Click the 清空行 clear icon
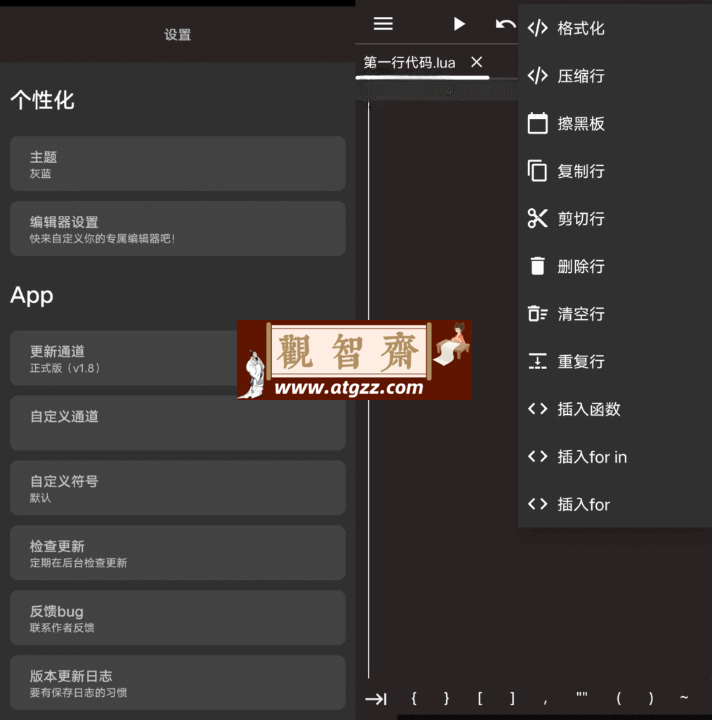The image size is (712, 720). pyautogui.click(x=537, y=314)
